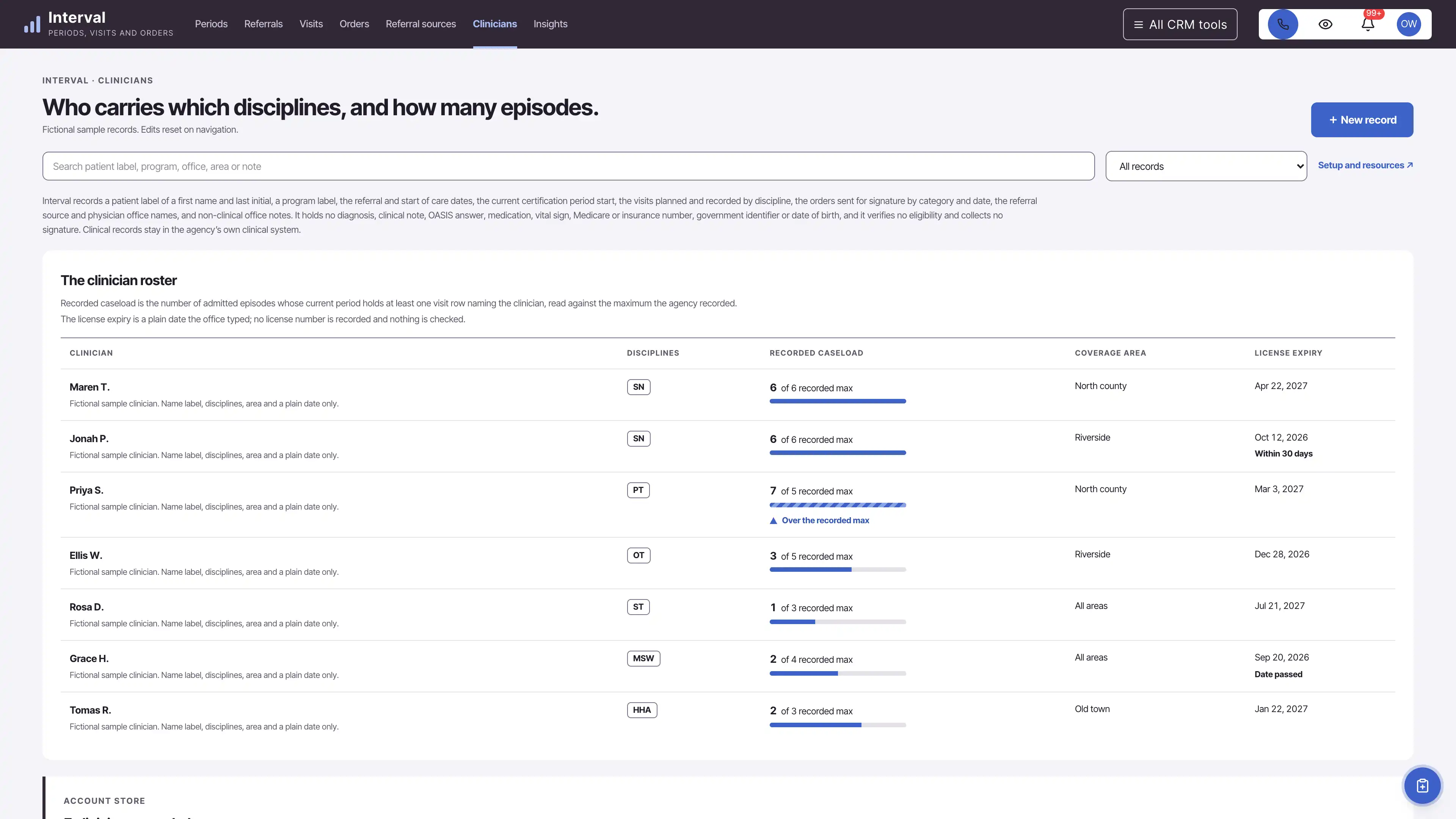This screenshot has height=819, width=1456.
Task: Select clinician name Rosa D.
Action: [x=86, y=607]
